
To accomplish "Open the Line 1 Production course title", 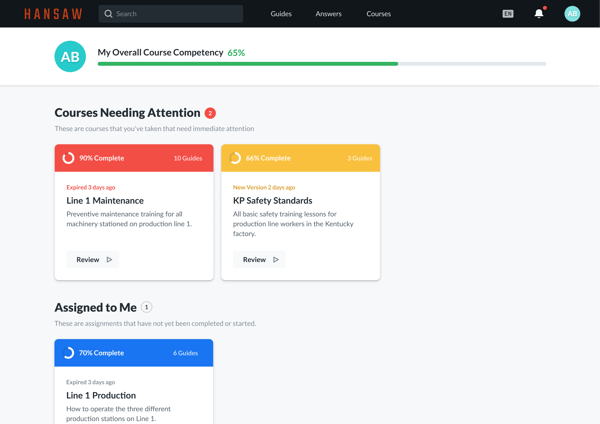I will (x=101, y=395).
